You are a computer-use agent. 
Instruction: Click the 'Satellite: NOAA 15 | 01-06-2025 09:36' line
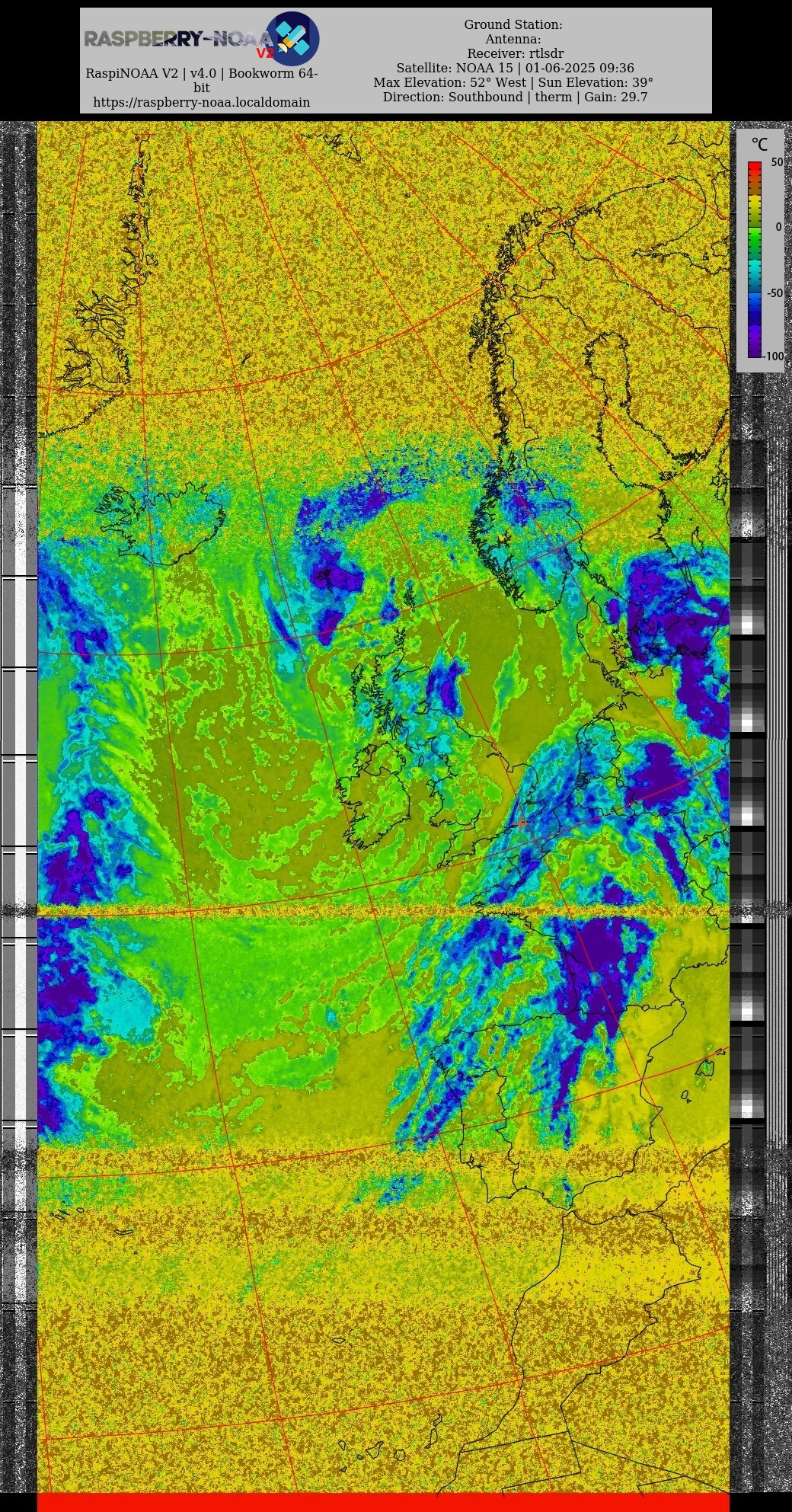click(x=515, y=69)
